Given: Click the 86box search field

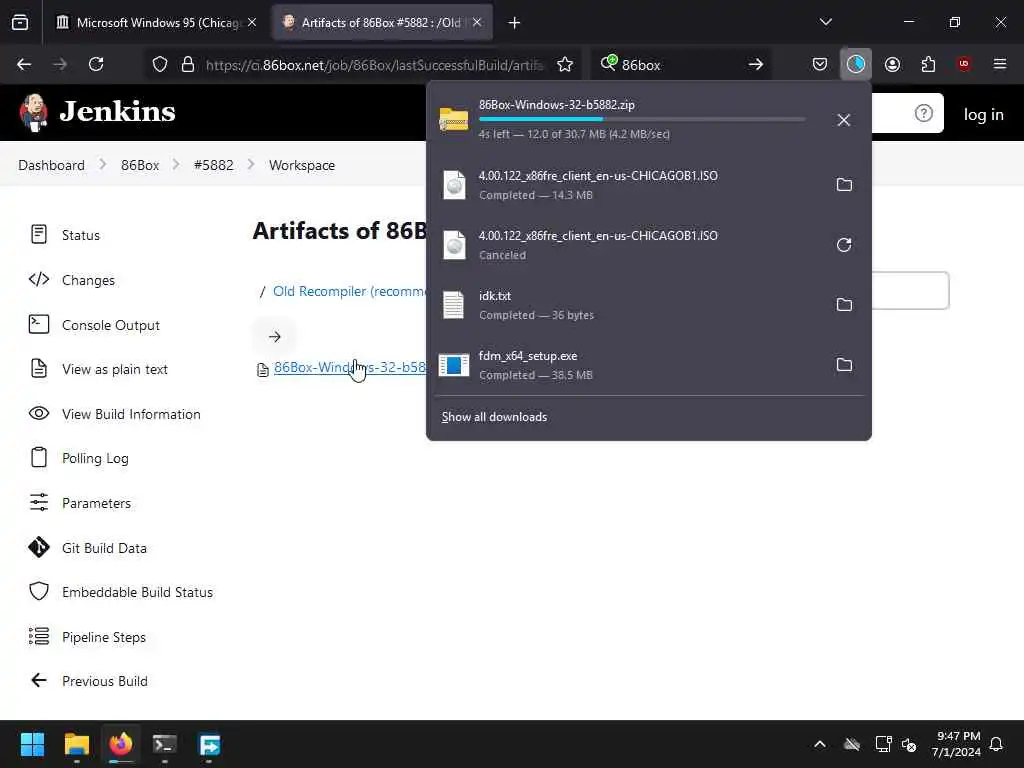Looking at the screenshot, I should [679, 65].
